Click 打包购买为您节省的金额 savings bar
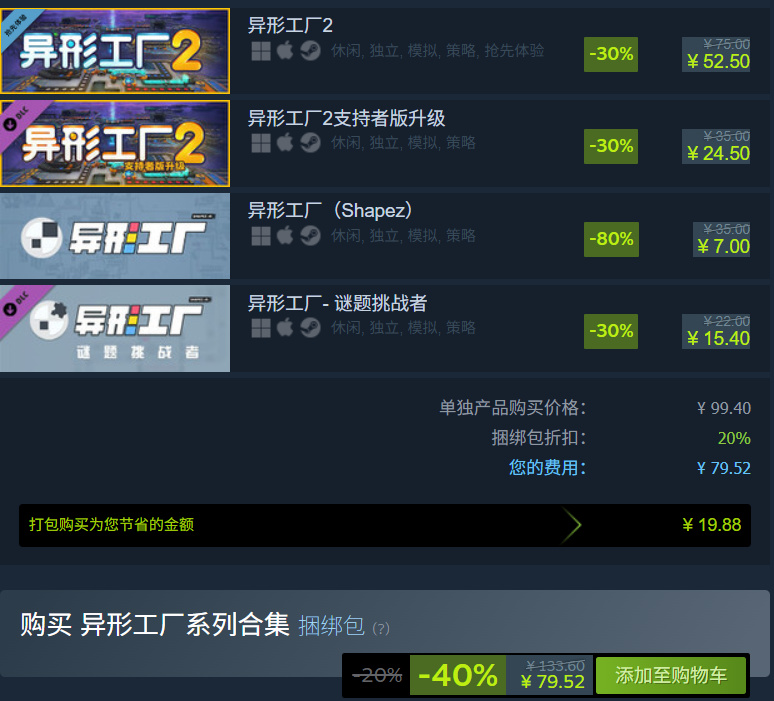Screen dimensions: 774x701 pos(385,525)
